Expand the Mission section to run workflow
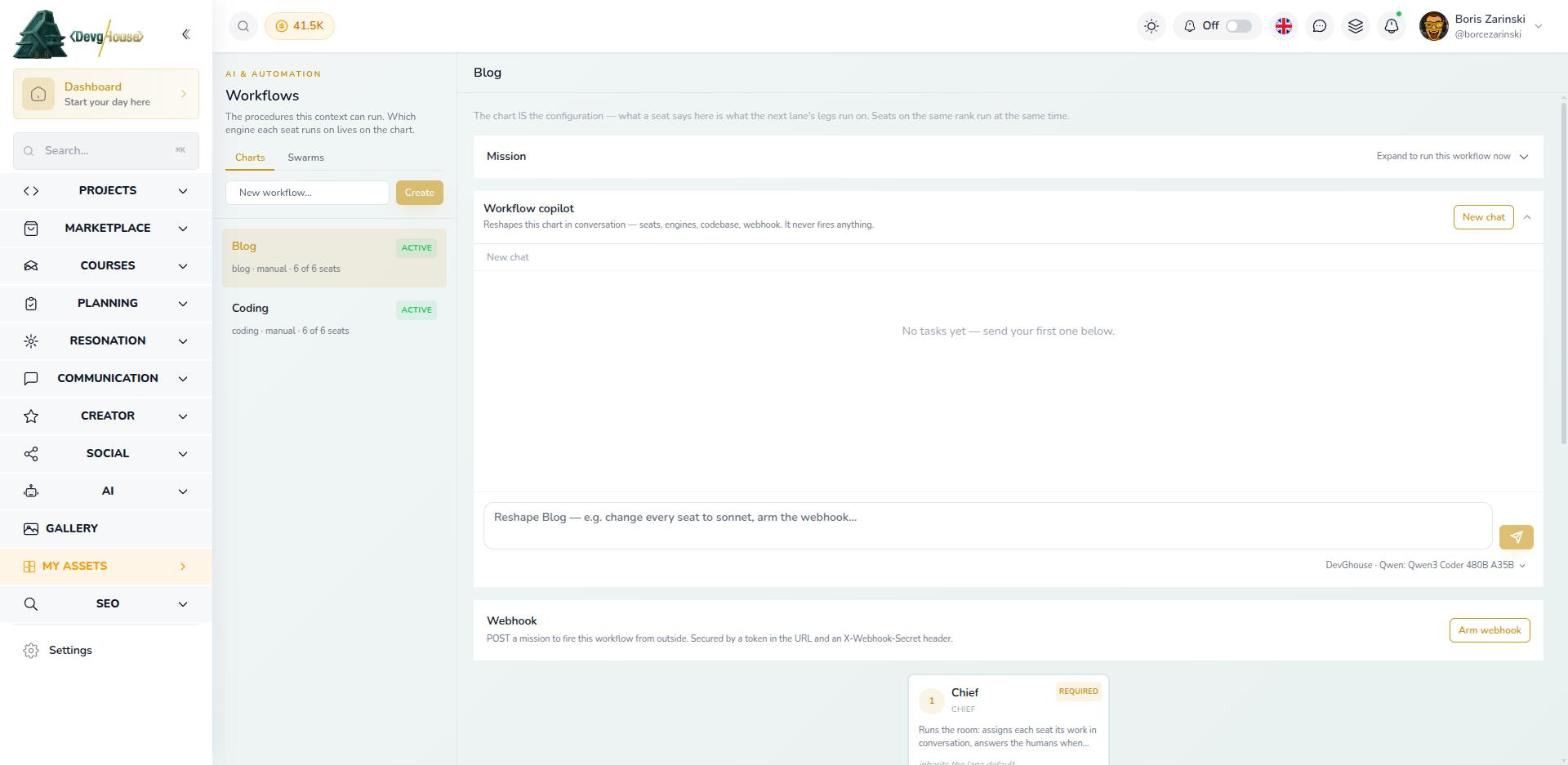 (x=1452, y=157)
